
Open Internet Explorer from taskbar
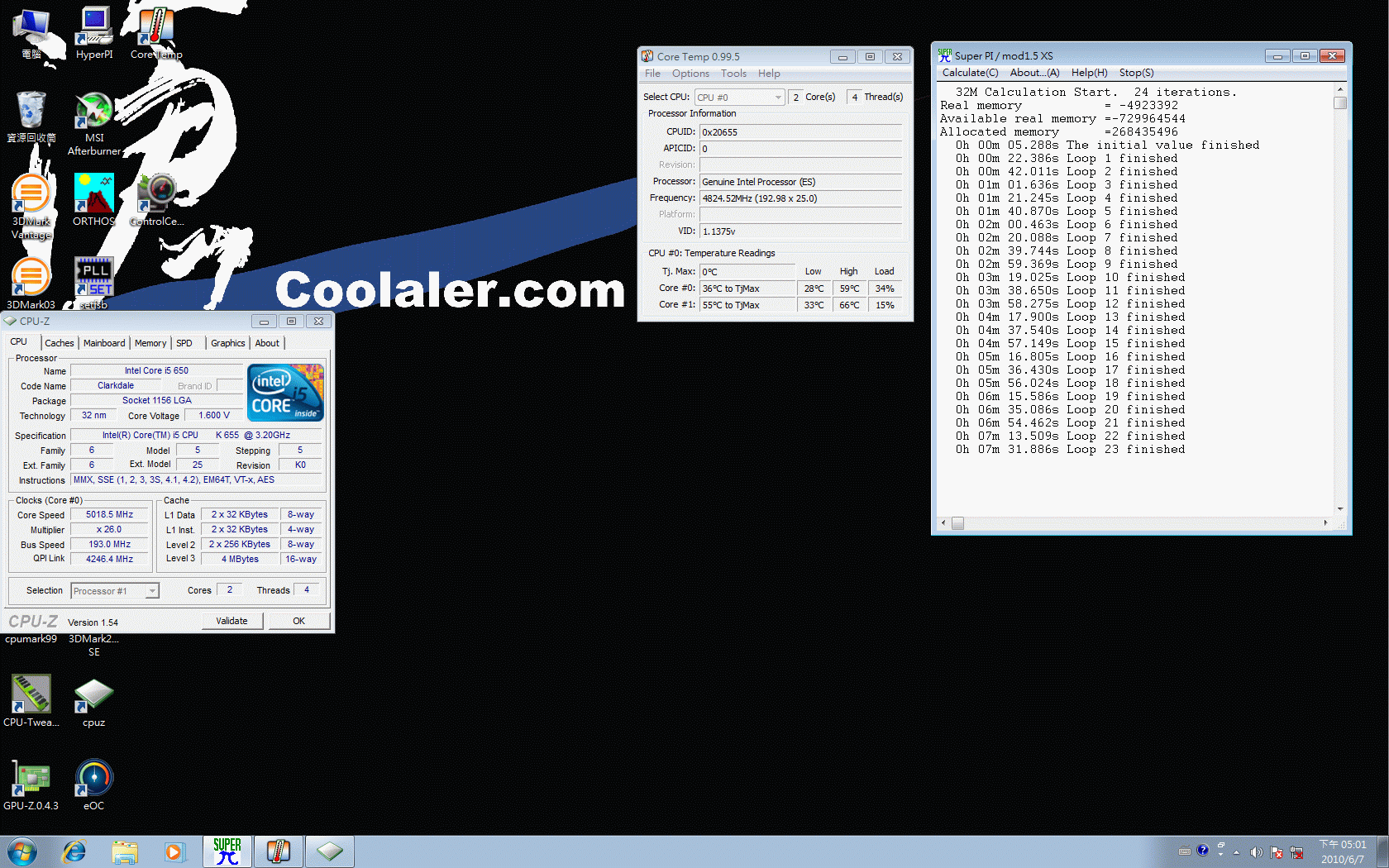pos(74,851)
